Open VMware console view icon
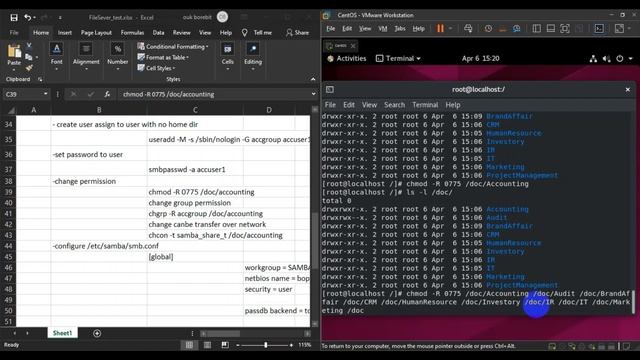The image size is (640, 360). [x=599, y=29]
